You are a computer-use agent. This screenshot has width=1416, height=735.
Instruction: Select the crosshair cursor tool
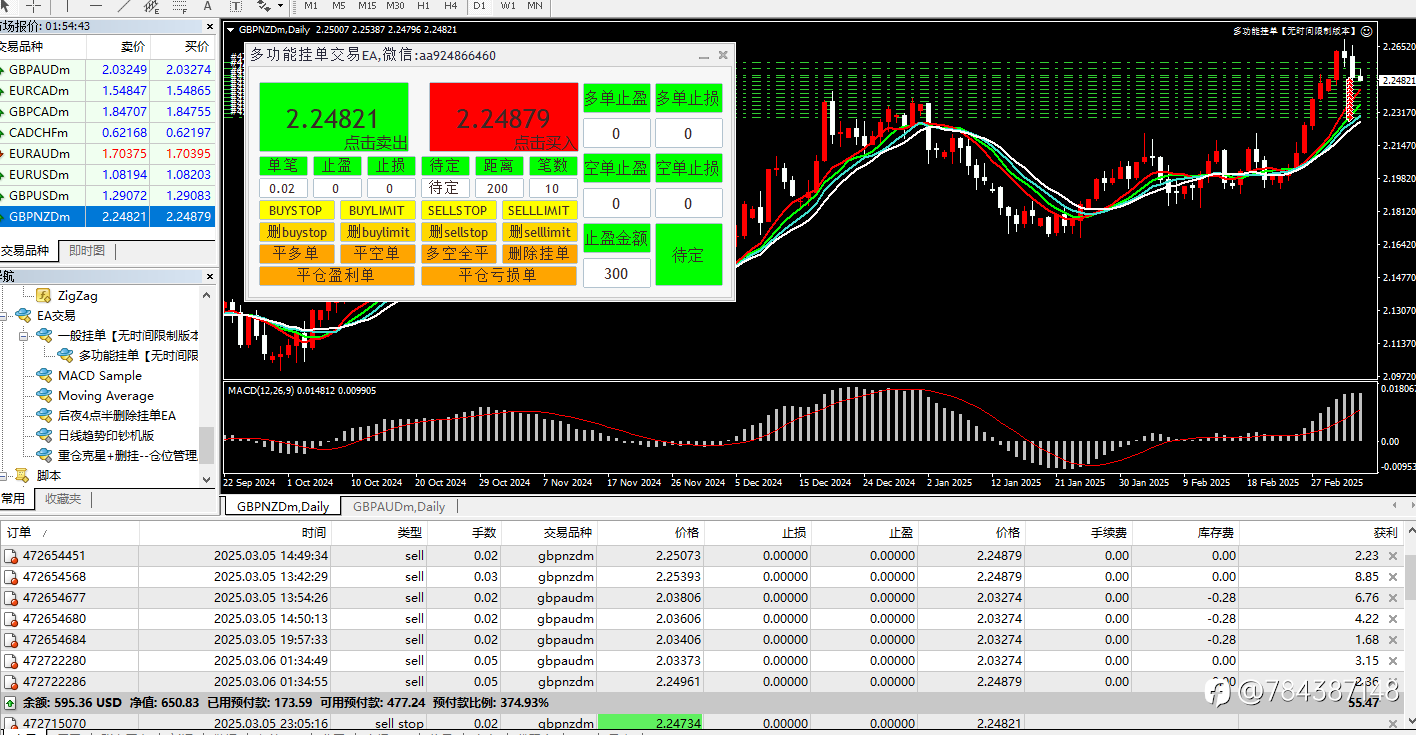click(x=33, y=6)
